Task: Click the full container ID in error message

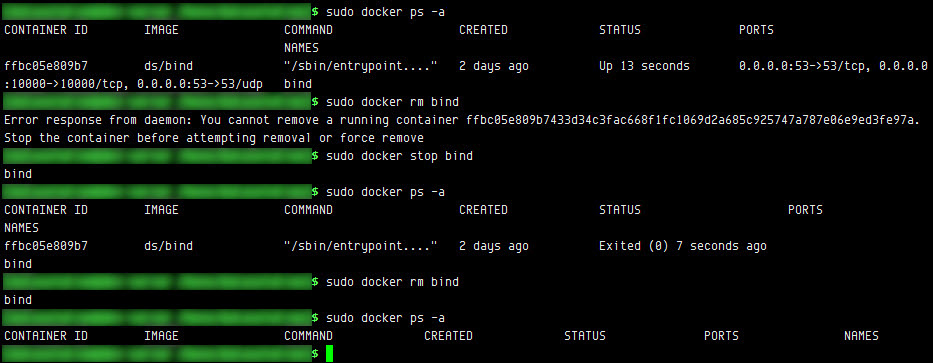Action: (688, 120)
